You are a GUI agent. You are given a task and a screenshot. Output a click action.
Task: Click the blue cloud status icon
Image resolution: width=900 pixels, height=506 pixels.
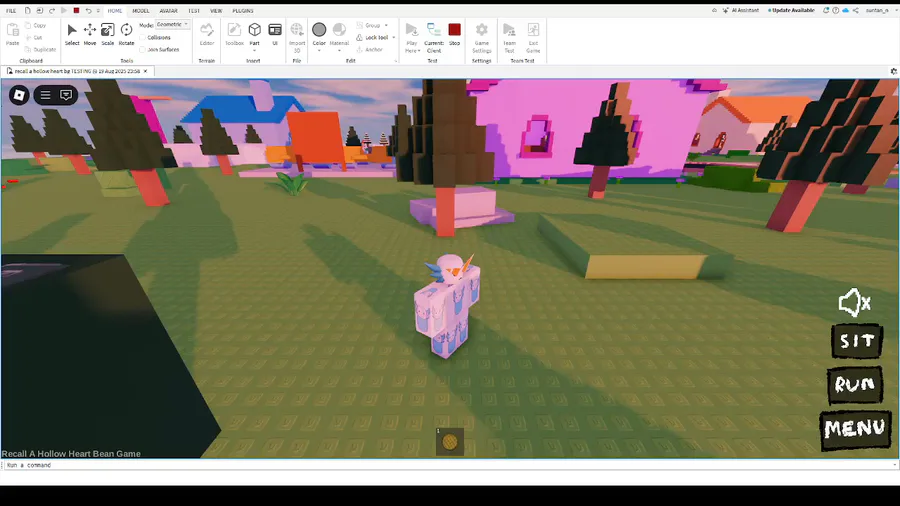(x=845, y=10)
